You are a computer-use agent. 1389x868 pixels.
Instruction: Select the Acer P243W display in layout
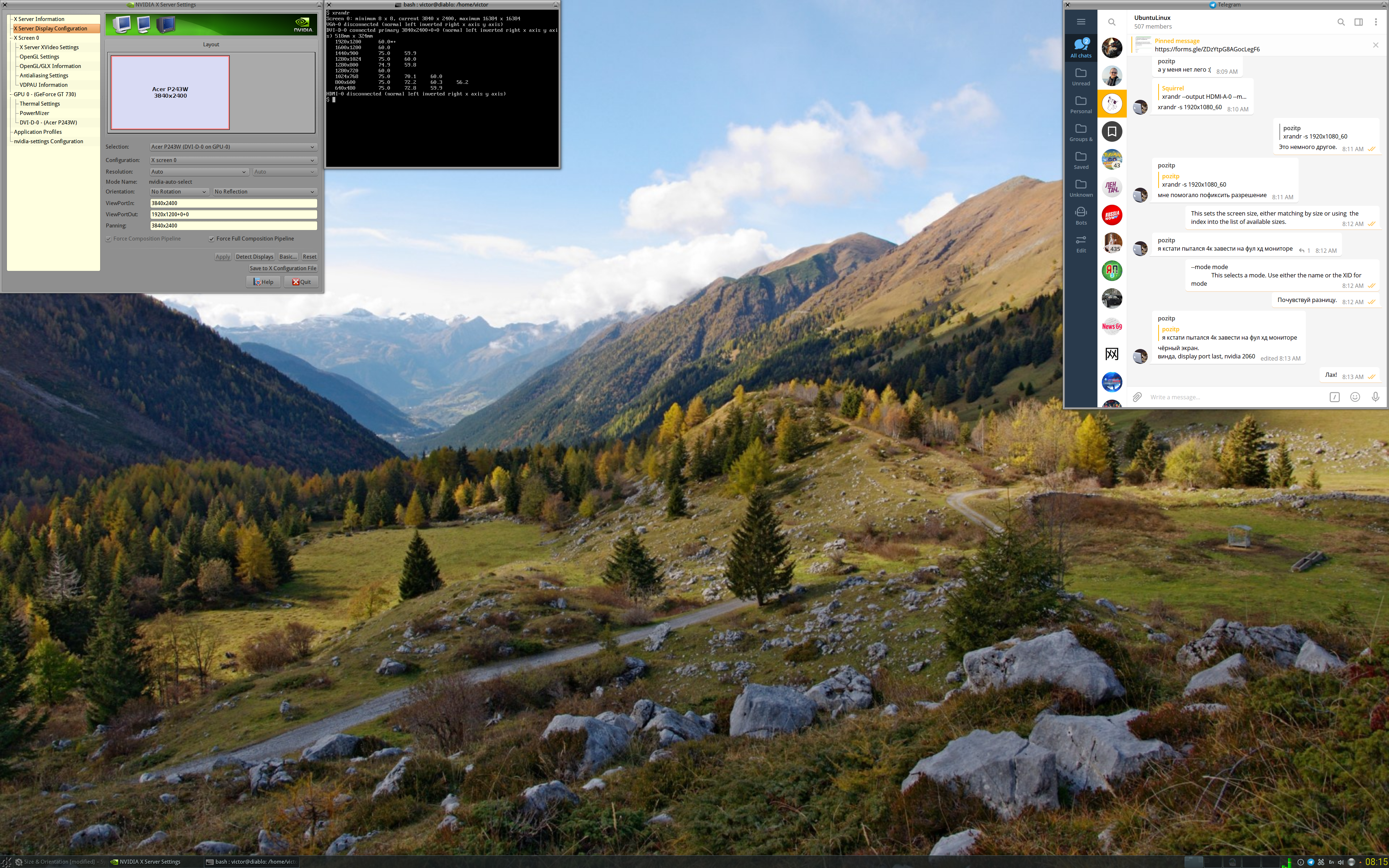(170, 93)
